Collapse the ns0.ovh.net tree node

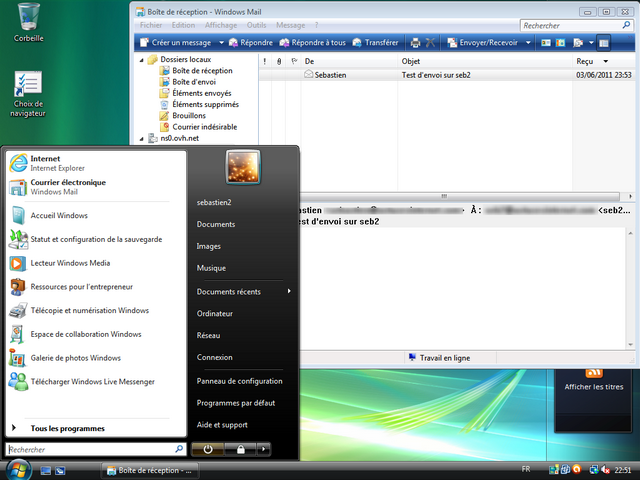(x=142, y=139)
